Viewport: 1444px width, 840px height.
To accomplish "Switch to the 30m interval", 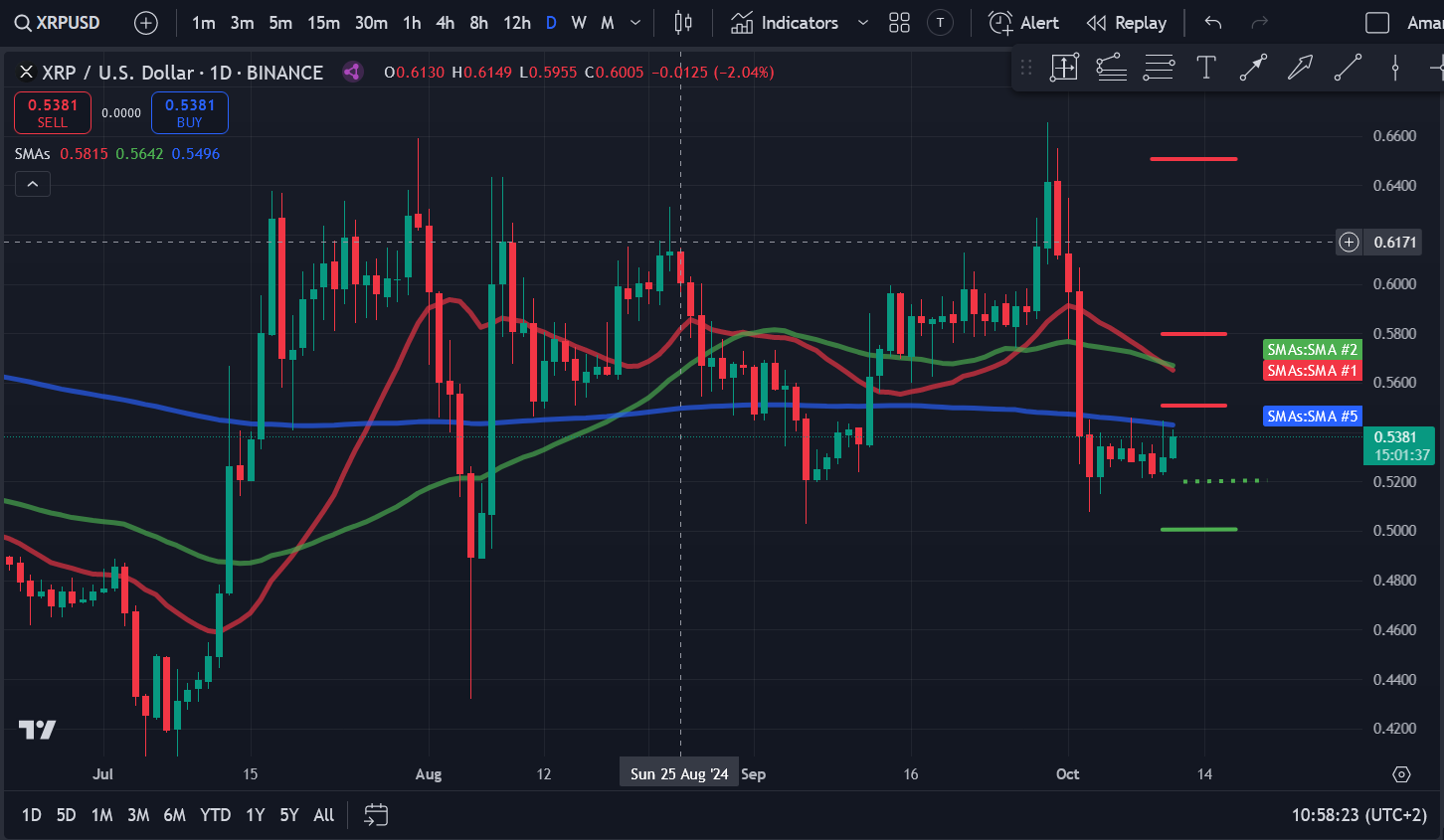I will coord(371,22).
